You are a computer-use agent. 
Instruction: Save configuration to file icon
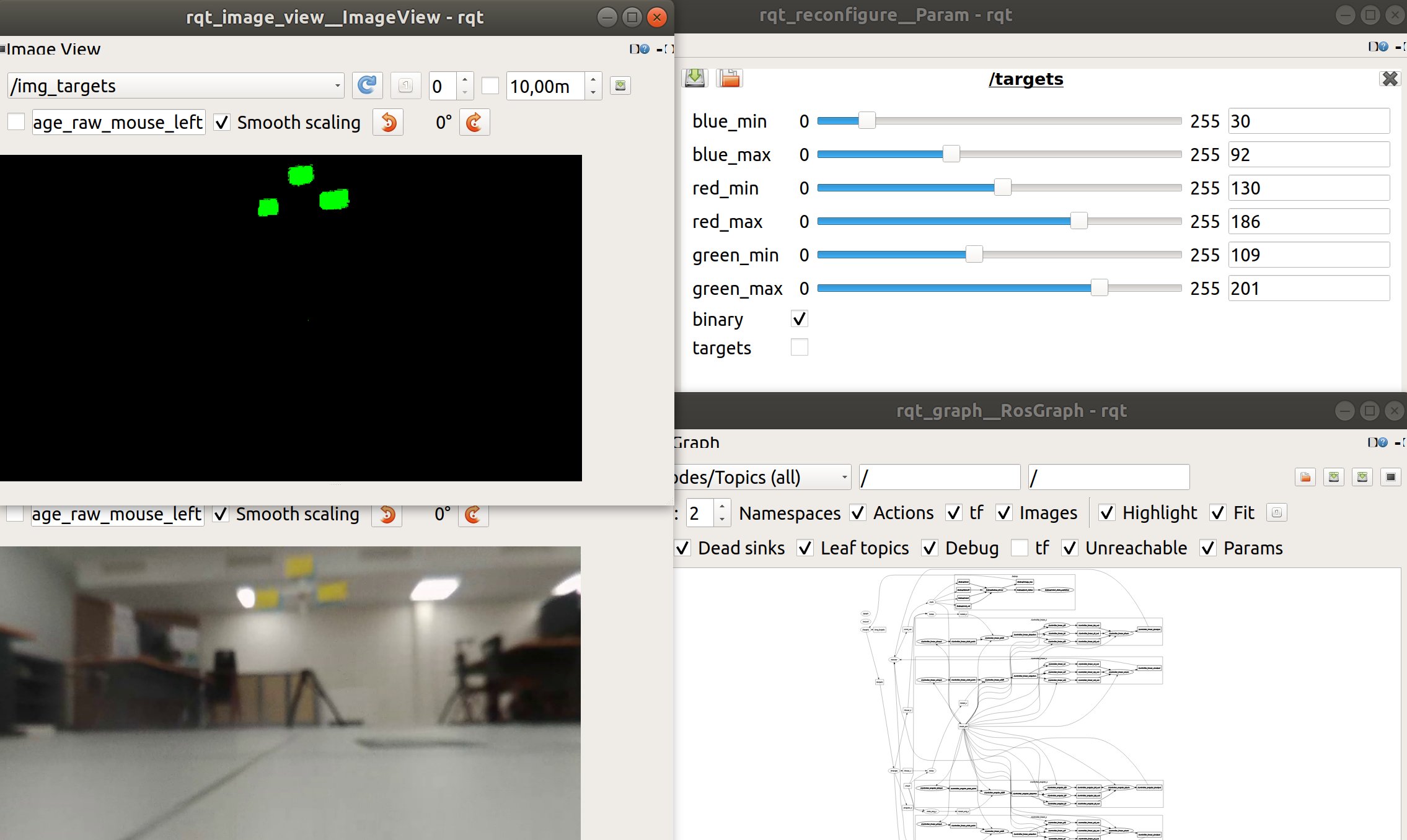(x=695, y=79)
